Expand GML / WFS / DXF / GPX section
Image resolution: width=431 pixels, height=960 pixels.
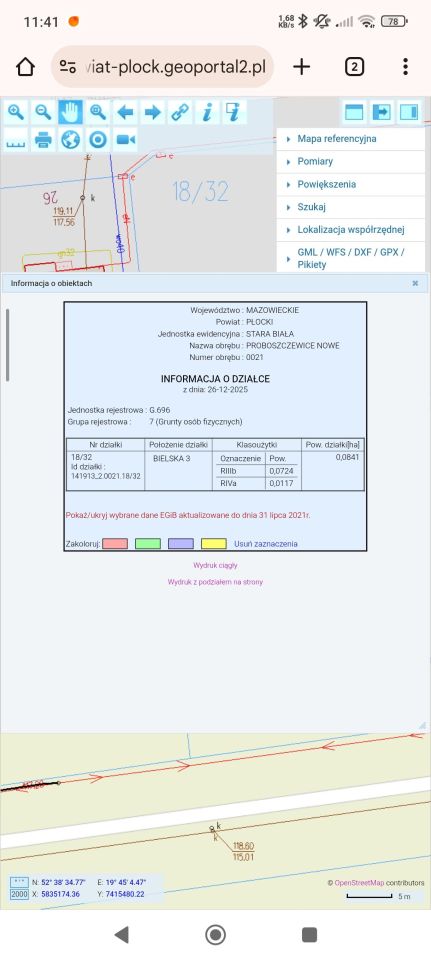tap(351, 258)
